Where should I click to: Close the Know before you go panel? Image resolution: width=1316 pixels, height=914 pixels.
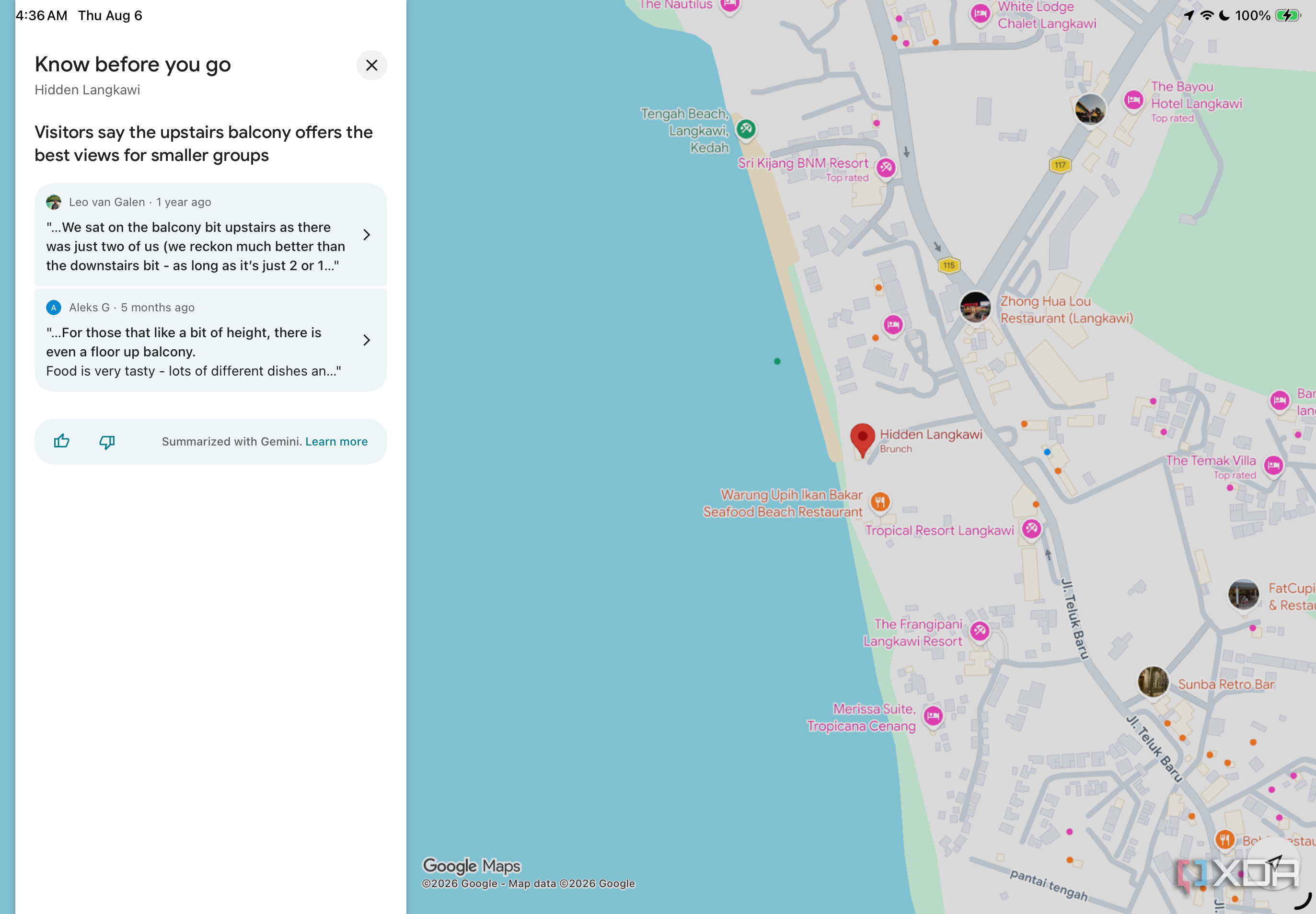371,65
